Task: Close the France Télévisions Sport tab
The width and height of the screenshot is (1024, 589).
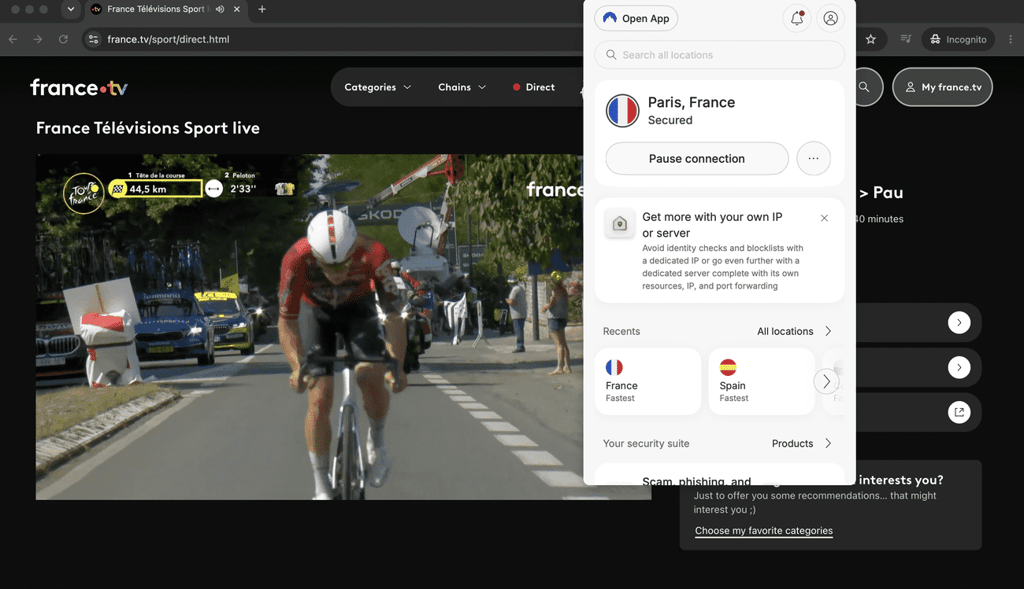Action: (237, 9)
